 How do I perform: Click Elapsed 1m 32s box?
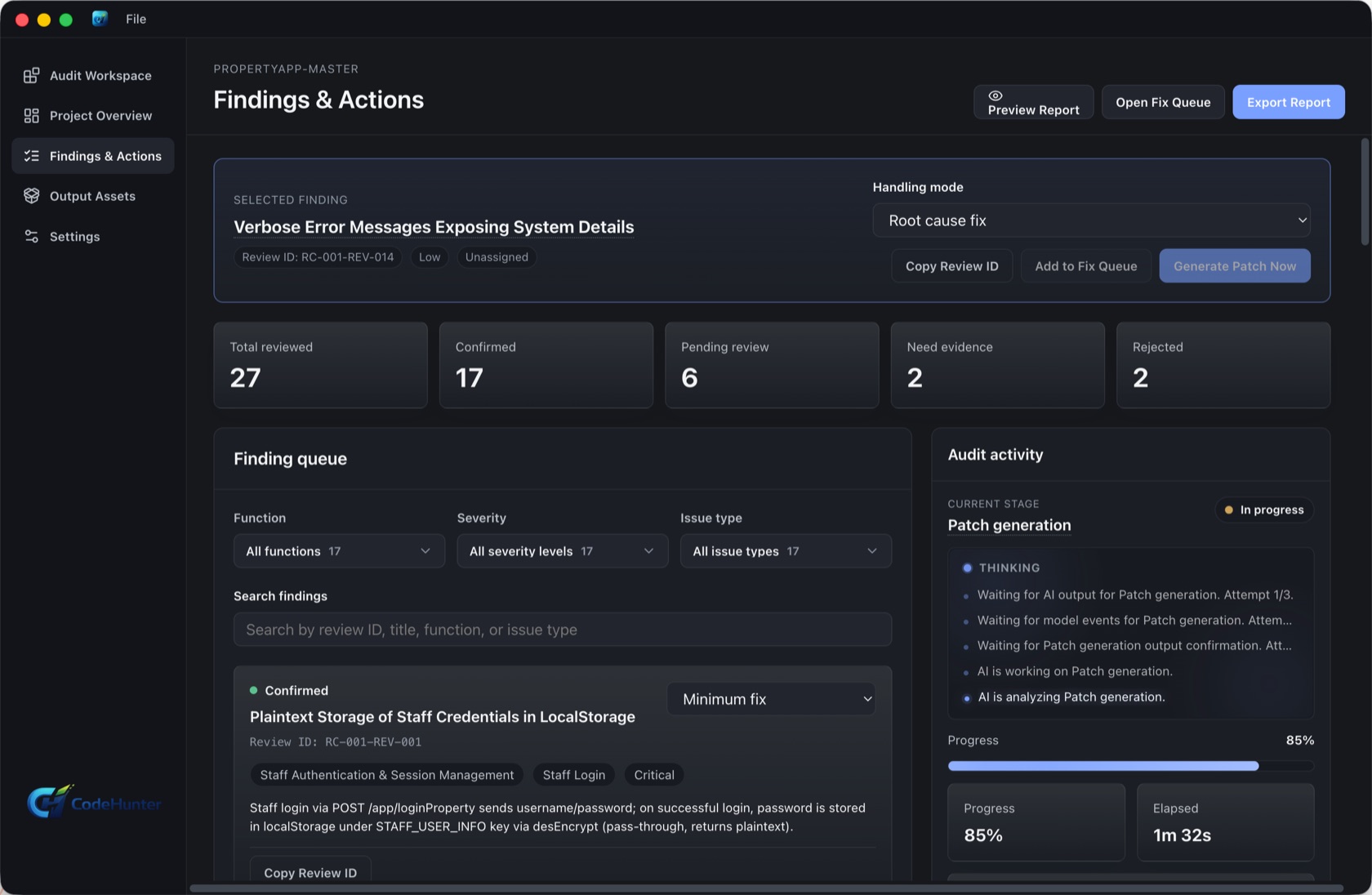point(1225,822)
